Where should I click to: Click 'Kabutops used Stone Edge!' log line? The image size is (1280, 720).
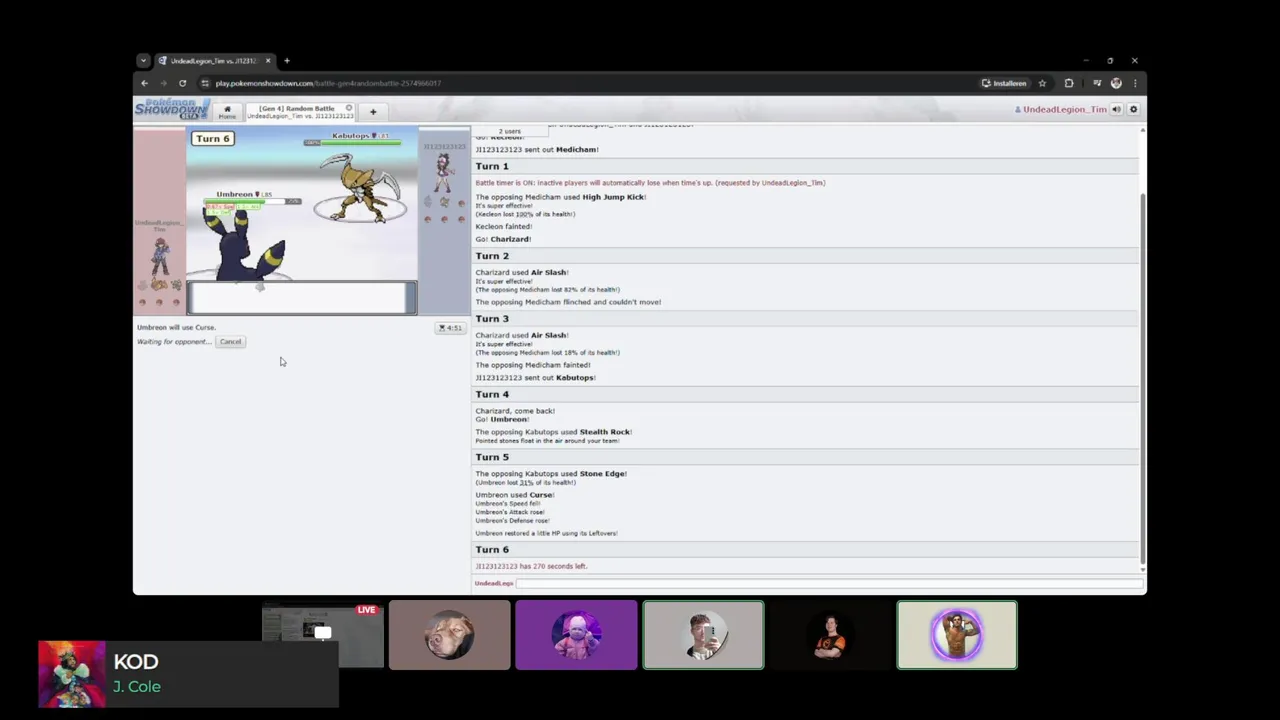point(551,474)
